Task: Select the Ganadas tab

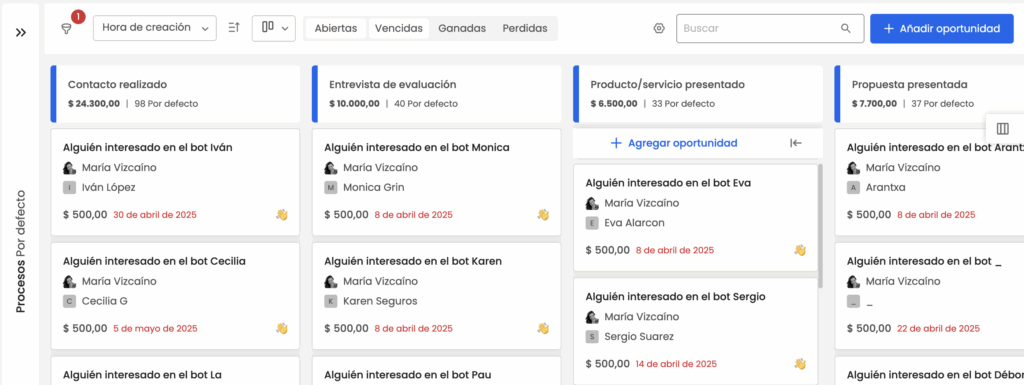Action: tap(462, 29)
